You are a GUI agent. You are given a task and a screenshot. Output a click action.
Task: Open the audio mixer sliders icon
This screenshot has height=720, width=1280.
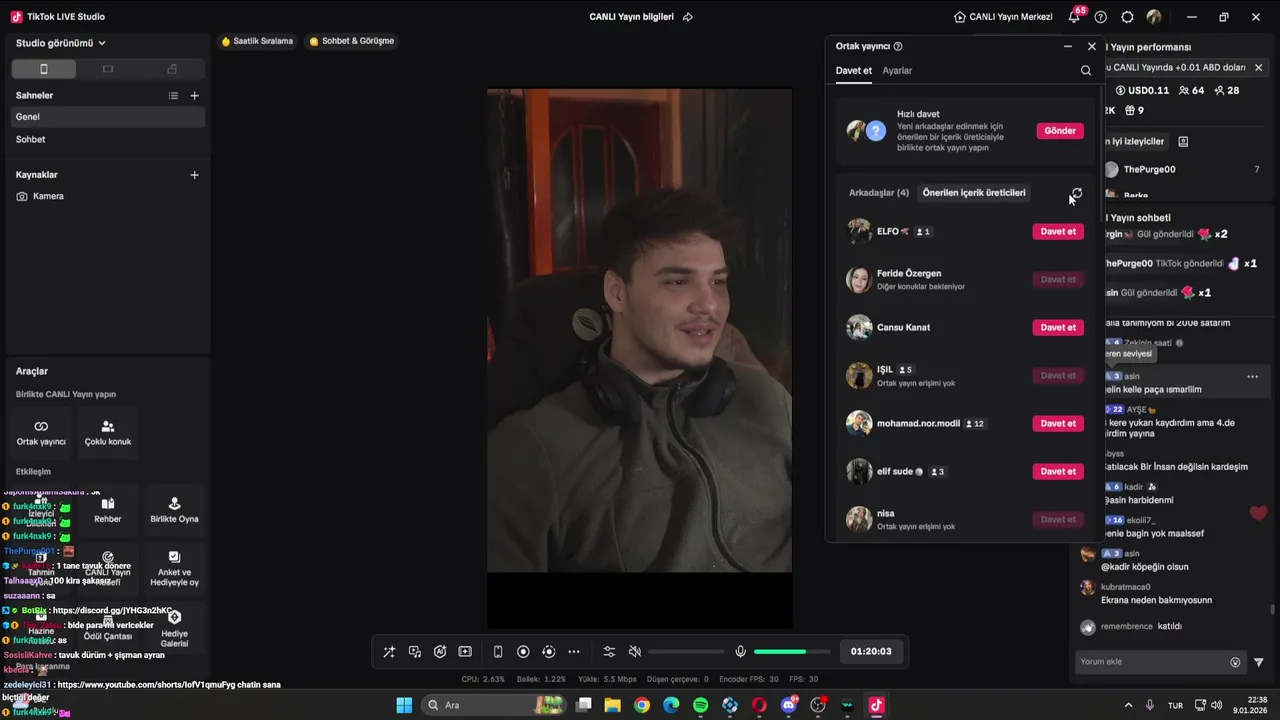point(609,651)
